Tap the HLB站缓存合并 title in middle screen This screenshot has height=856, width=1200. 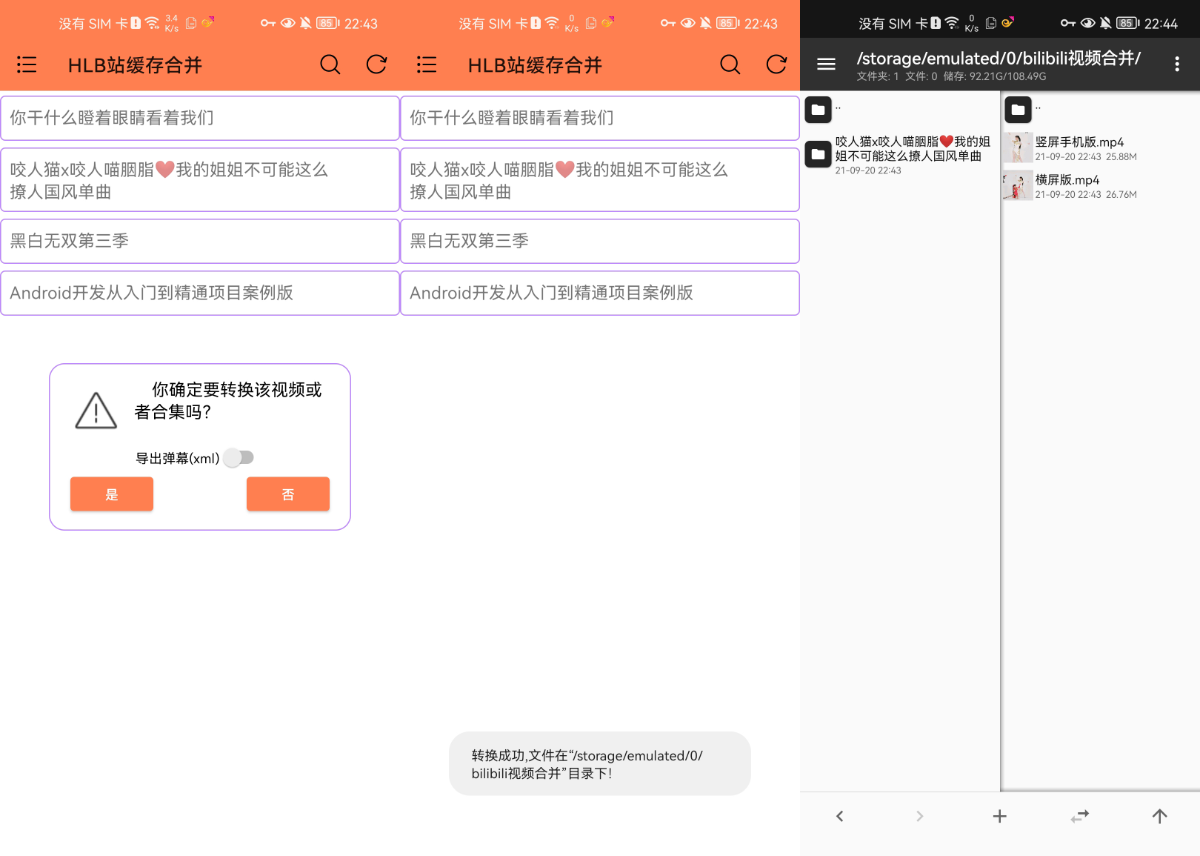(x=535, y=65)
